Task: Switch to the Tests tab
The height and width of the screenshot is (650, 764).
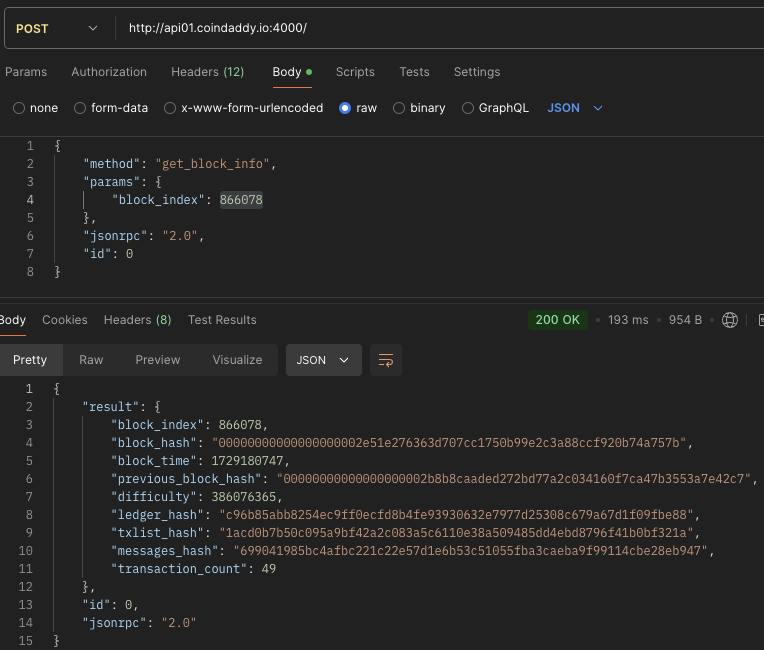Action: click(414, 72)
